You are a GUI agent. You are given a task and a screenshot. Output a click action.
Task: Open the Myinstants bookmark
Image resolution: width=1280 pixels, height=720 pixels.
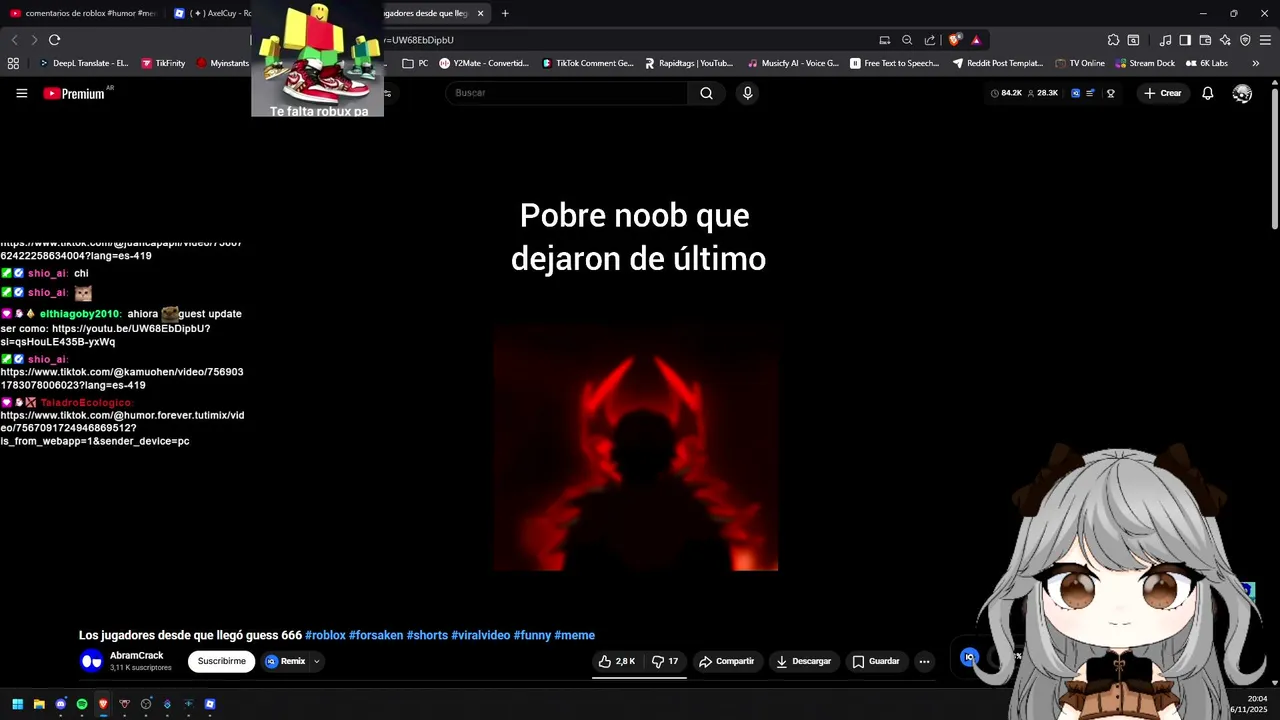(x=222, y=63)
